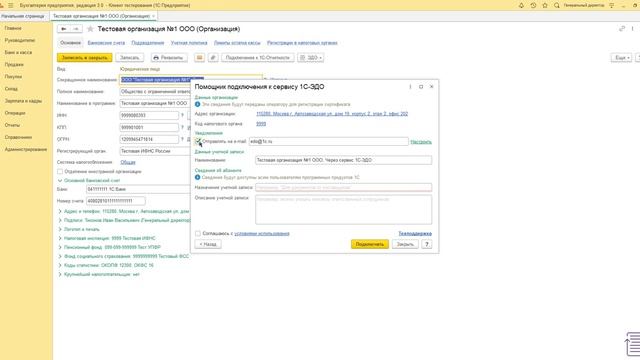The width and height of the screenshot is (640, 360).
Task: Click the 'Записать' button
Action: [130, 58]
